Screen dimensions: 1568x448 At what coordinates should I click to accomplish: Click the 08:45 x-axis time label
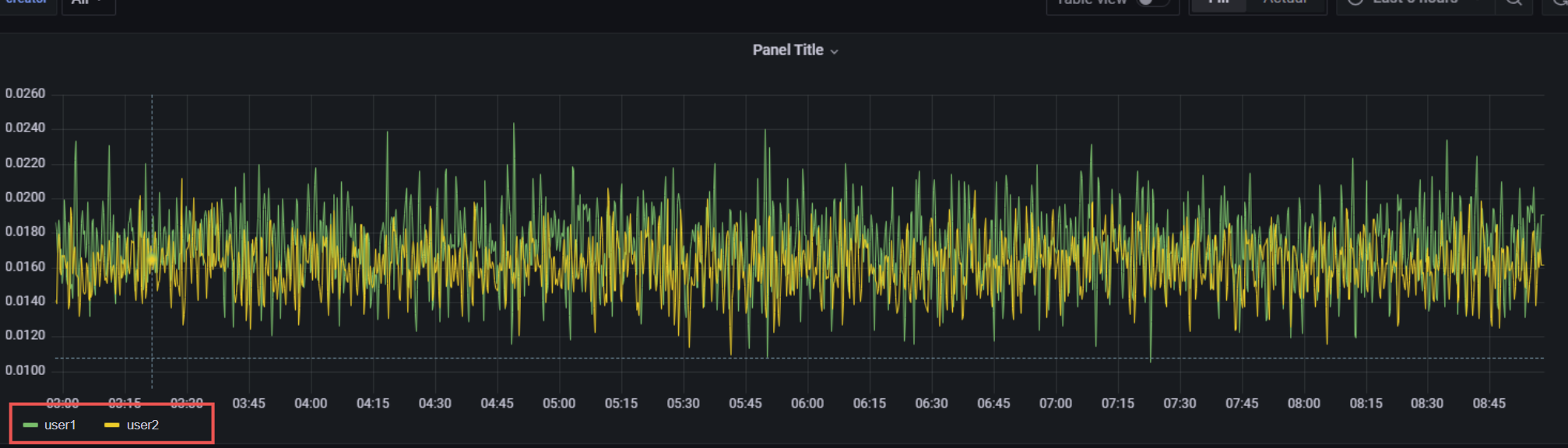(1489, 404)
